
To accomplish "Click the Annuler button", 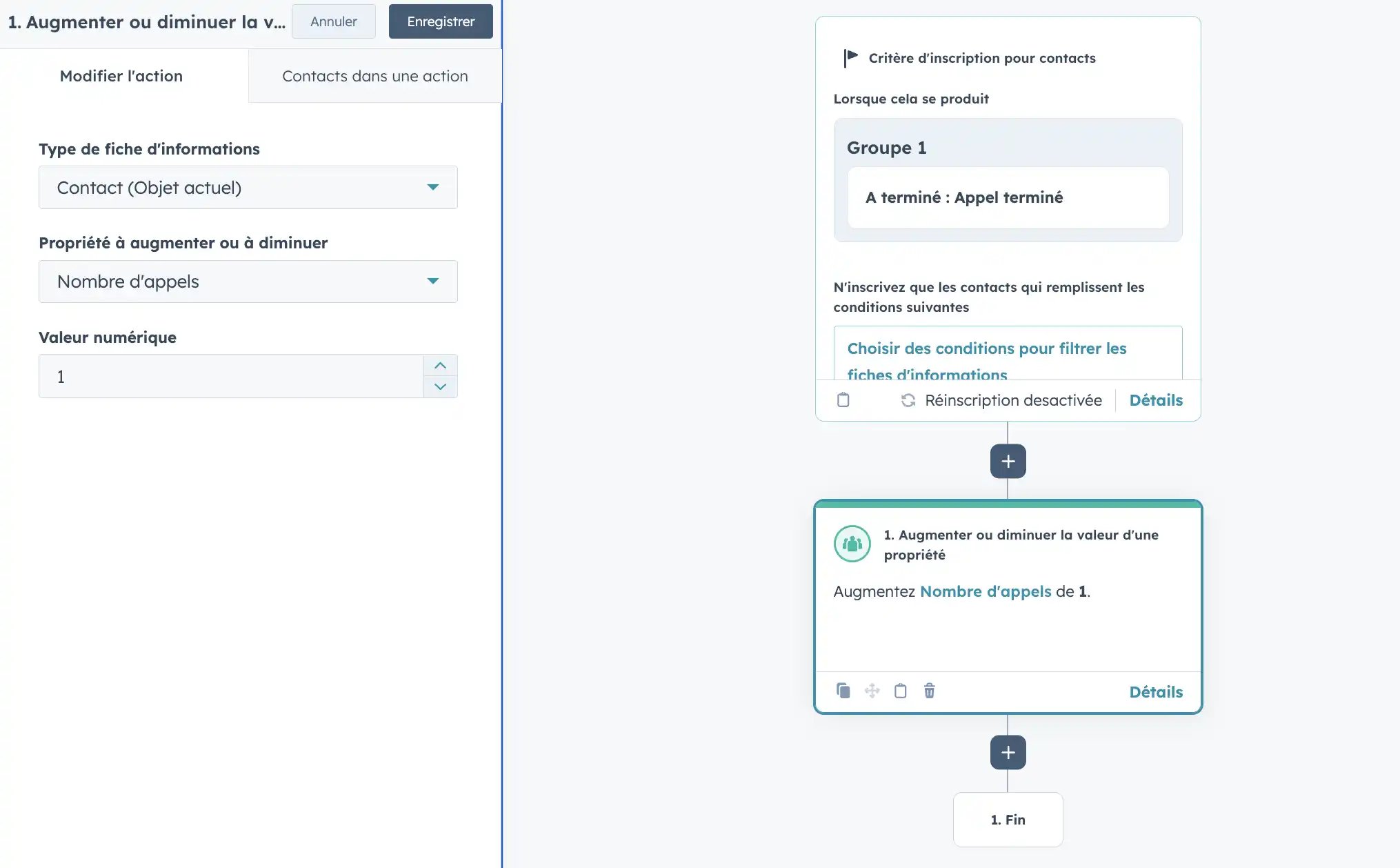I will point(333,21).
